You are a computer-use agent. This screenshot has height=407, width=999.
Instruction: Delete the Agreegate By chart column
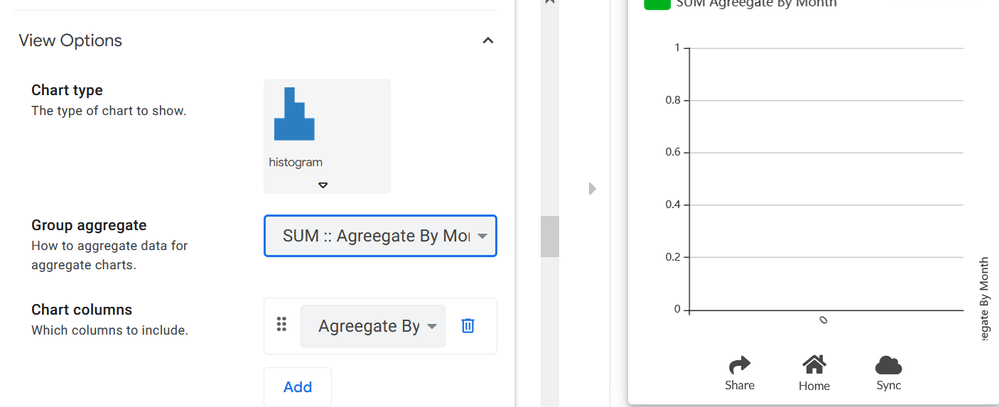[x=468, y=325]
